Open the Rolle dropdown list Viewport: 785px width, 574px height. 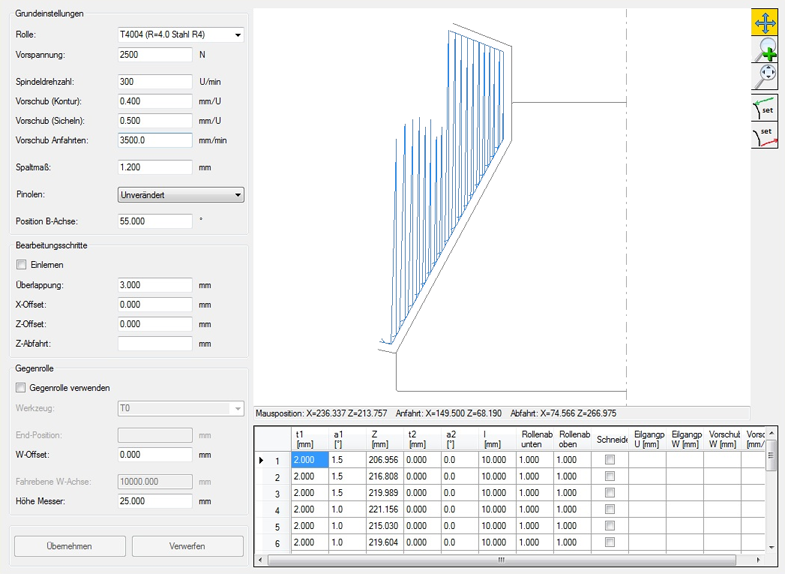coord(238,35)
